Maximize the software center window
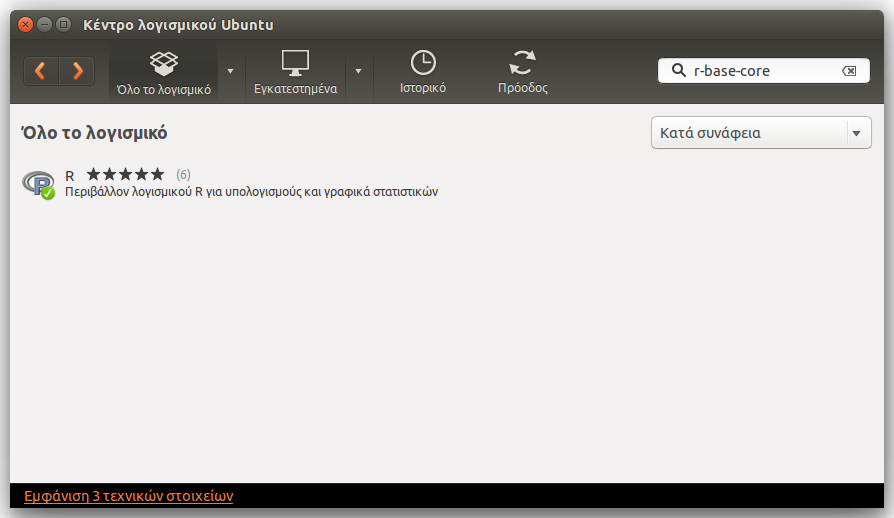The image size is (894, 518). [x=64, y=25]
